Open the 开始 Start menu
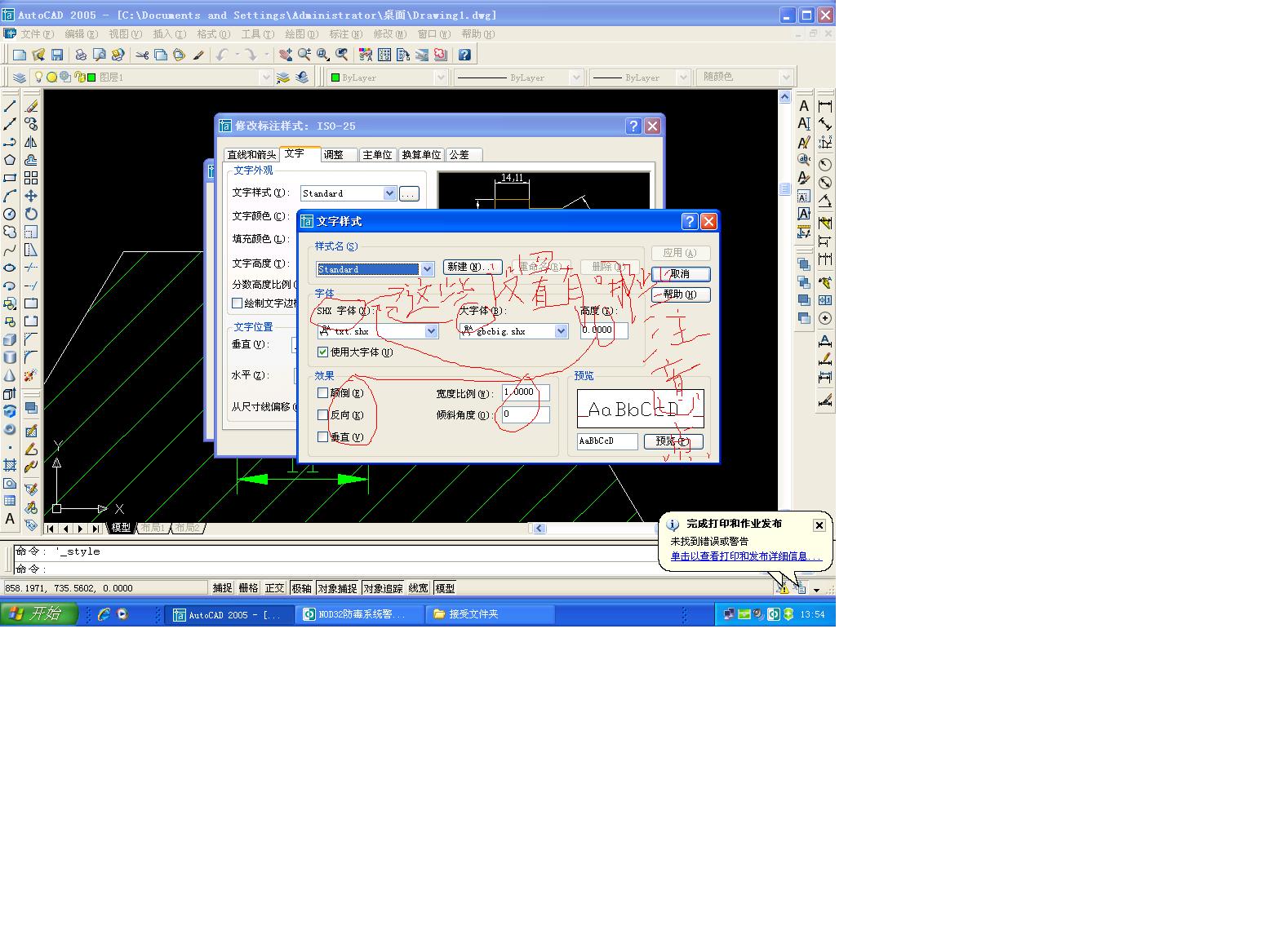 [x=39, y=613]
